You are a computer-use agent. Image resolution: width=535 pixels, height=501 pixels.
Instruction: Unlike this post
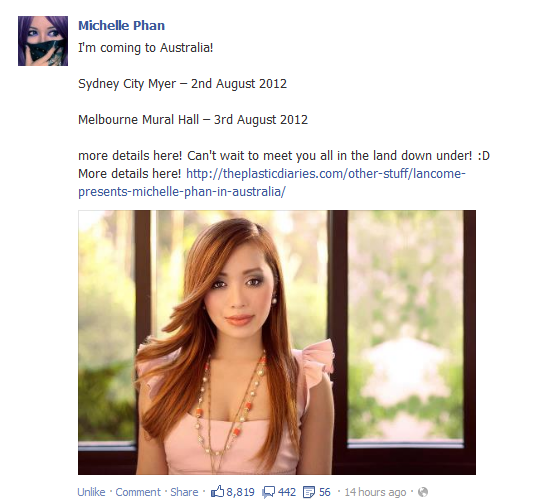91,492
